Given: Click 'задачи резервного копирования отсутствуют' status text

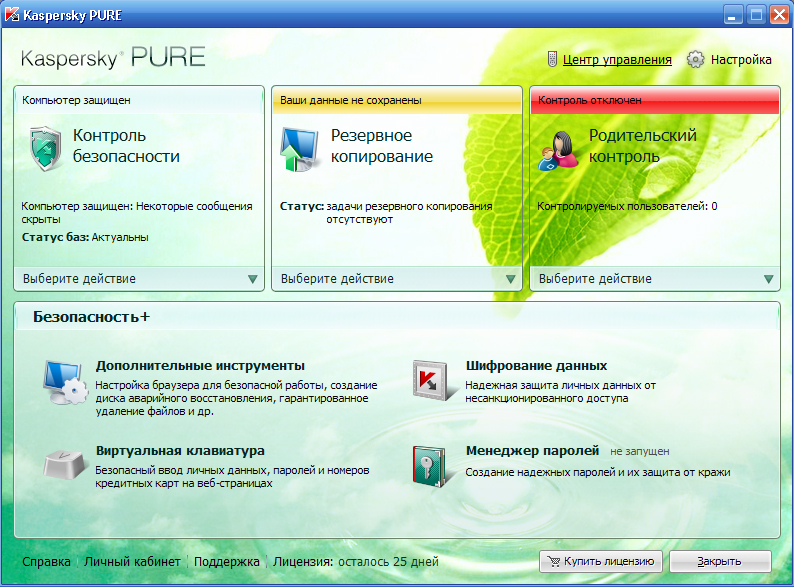Looking at the screenshot, I should (409, 213).
